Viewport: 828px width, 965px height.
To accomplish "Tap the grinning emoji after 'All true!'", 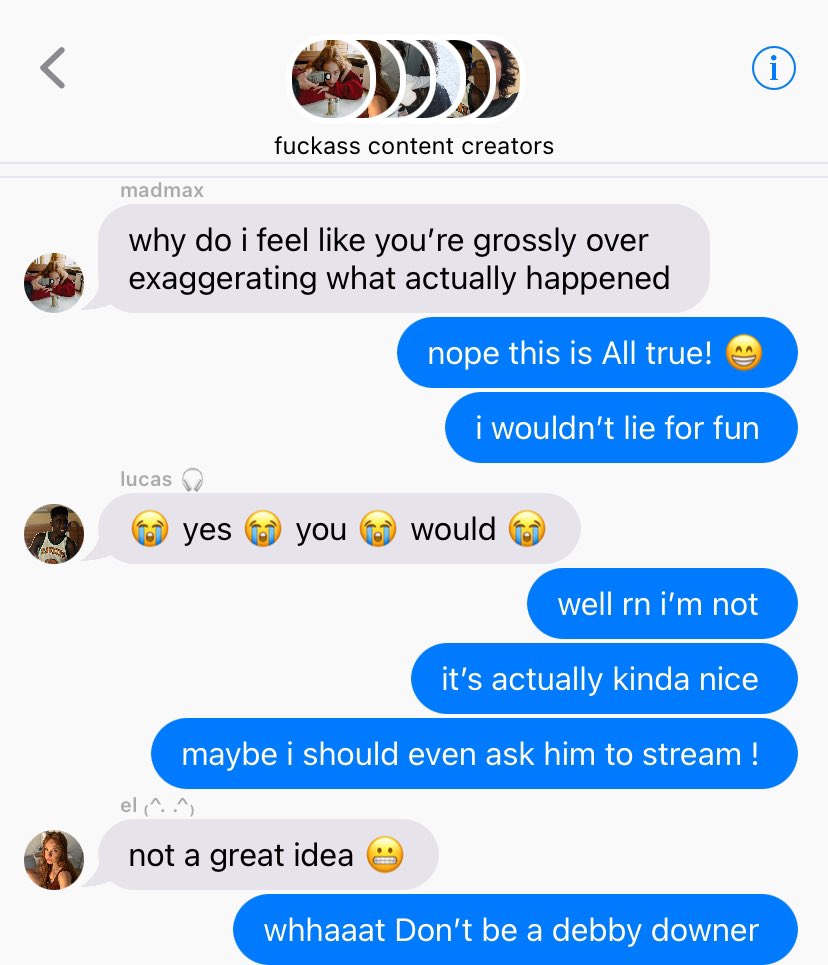I will pyautogui.click(x=744, y=353).
